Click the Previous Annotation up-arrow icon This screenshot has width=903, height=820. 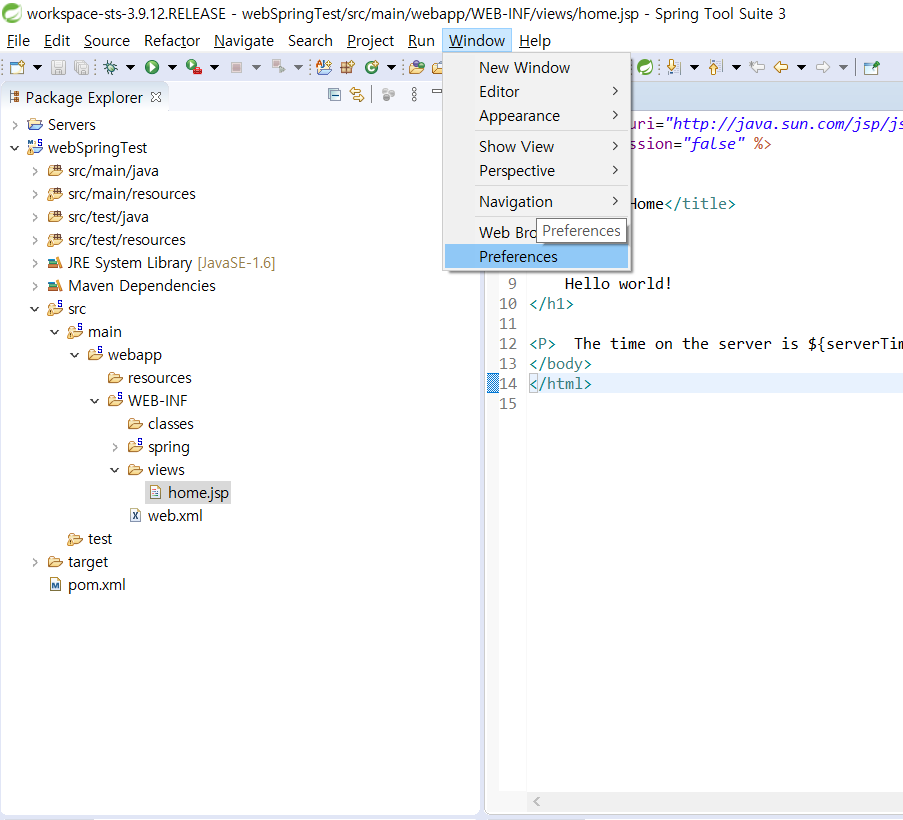coord(715,67)
